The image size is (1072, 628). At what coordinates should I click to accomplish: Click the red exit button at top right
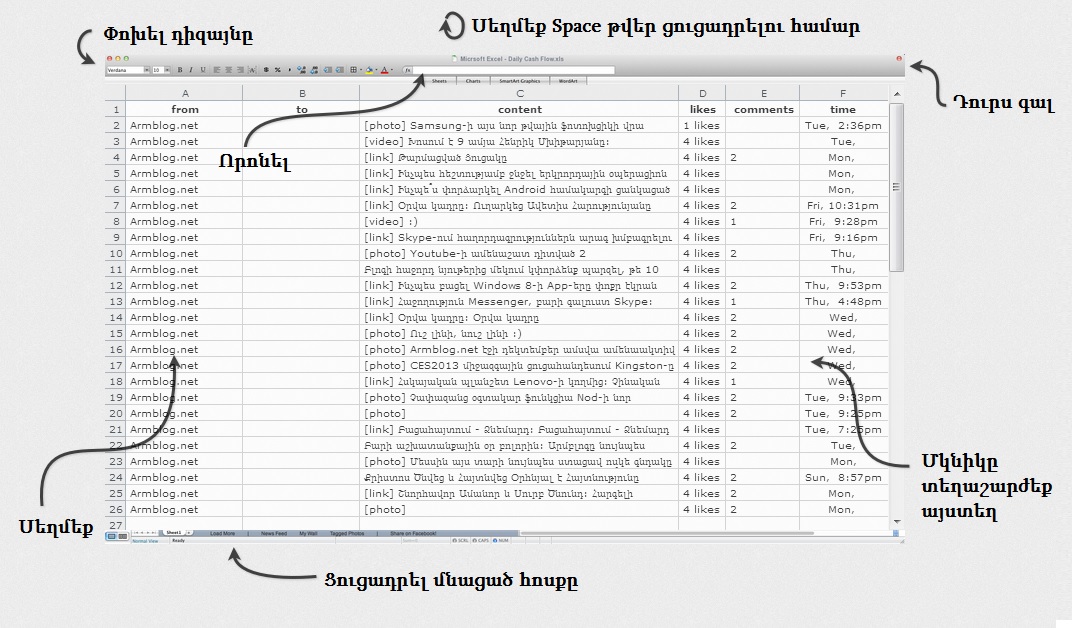pos(899,59)
